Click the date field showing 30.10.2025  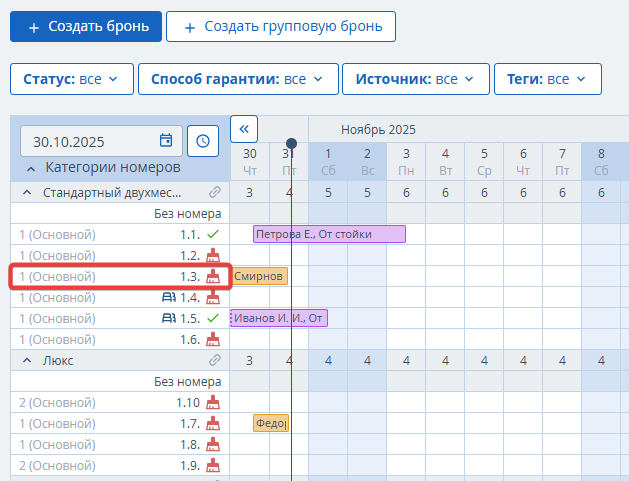(90, 141)
